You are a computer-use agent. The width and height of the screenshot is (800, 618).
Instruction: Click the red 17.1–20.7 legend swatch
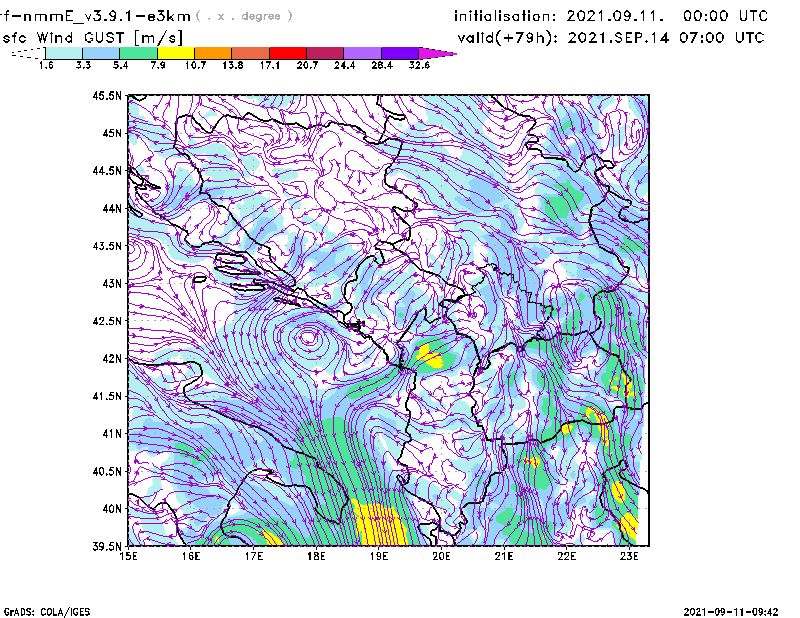288,53
